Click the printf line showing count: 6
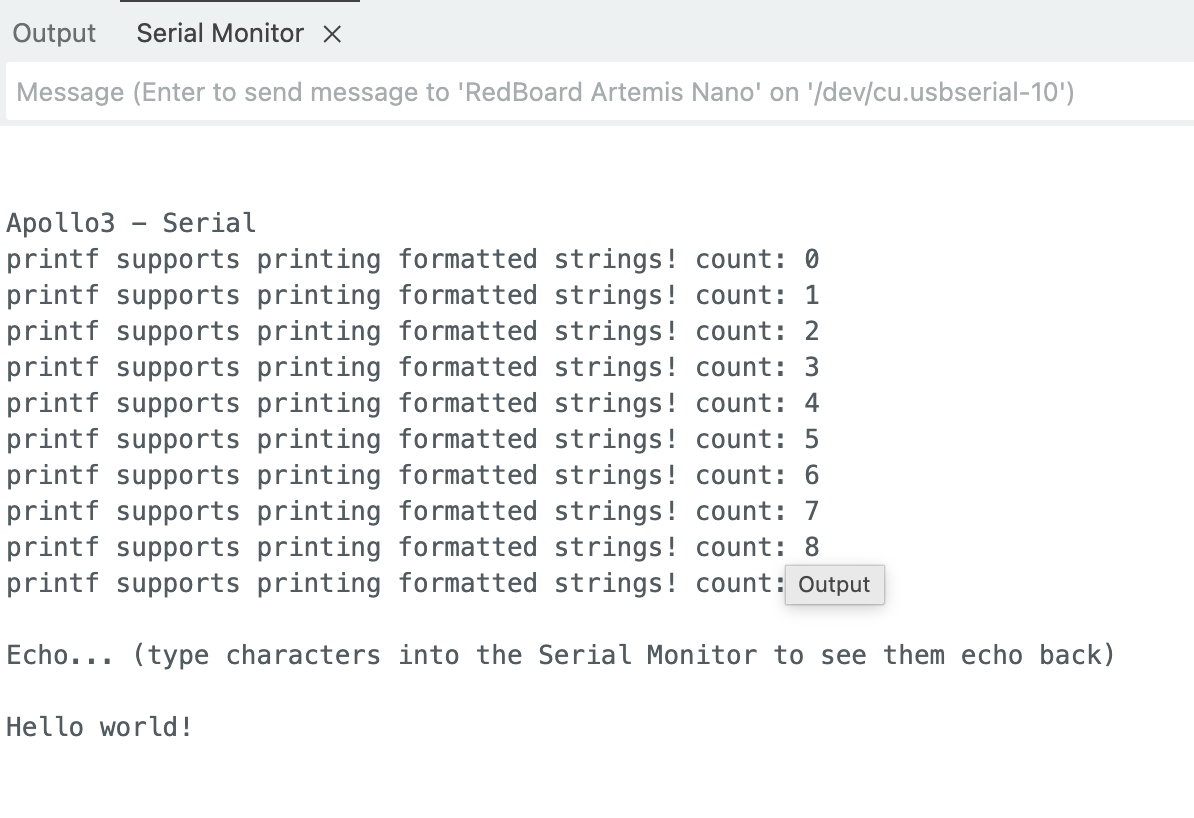 tap(411, 475)
